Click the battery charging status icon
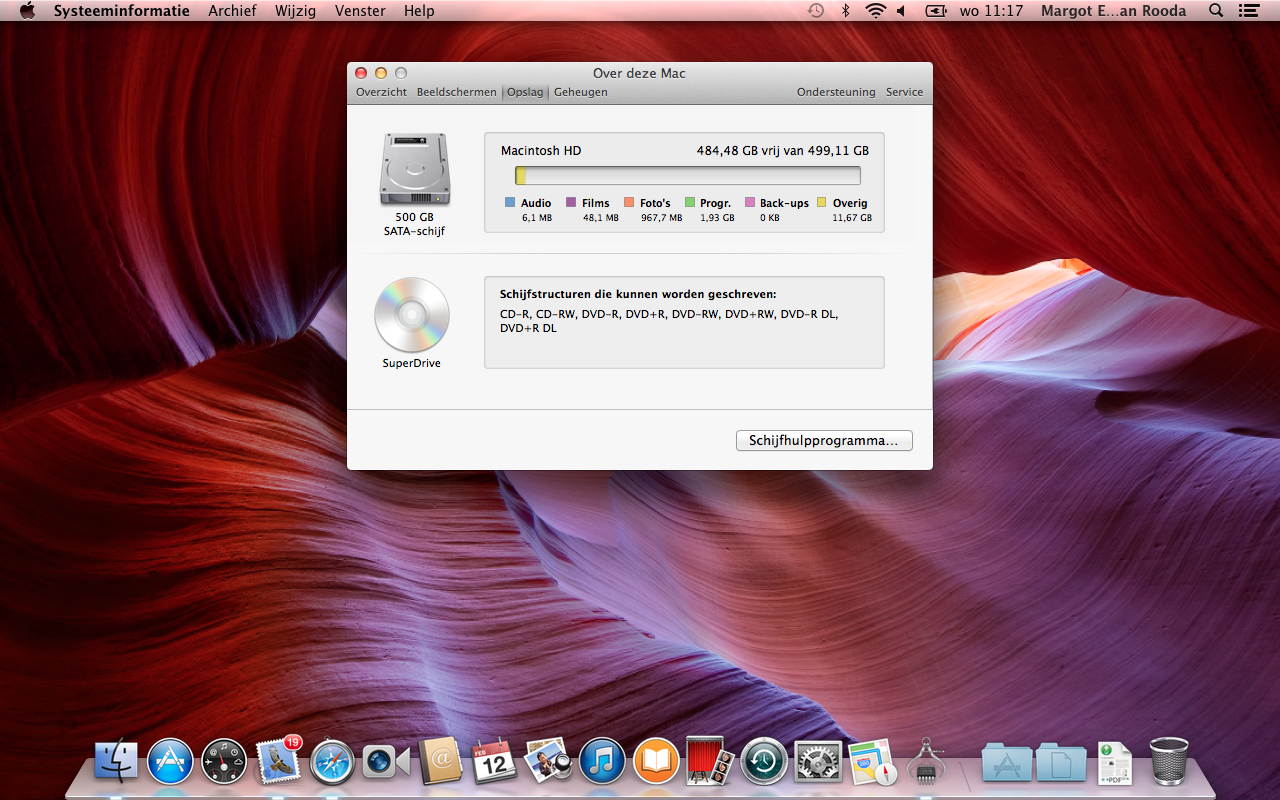This screenshot has width=1280, height=800. click(936, 11)
